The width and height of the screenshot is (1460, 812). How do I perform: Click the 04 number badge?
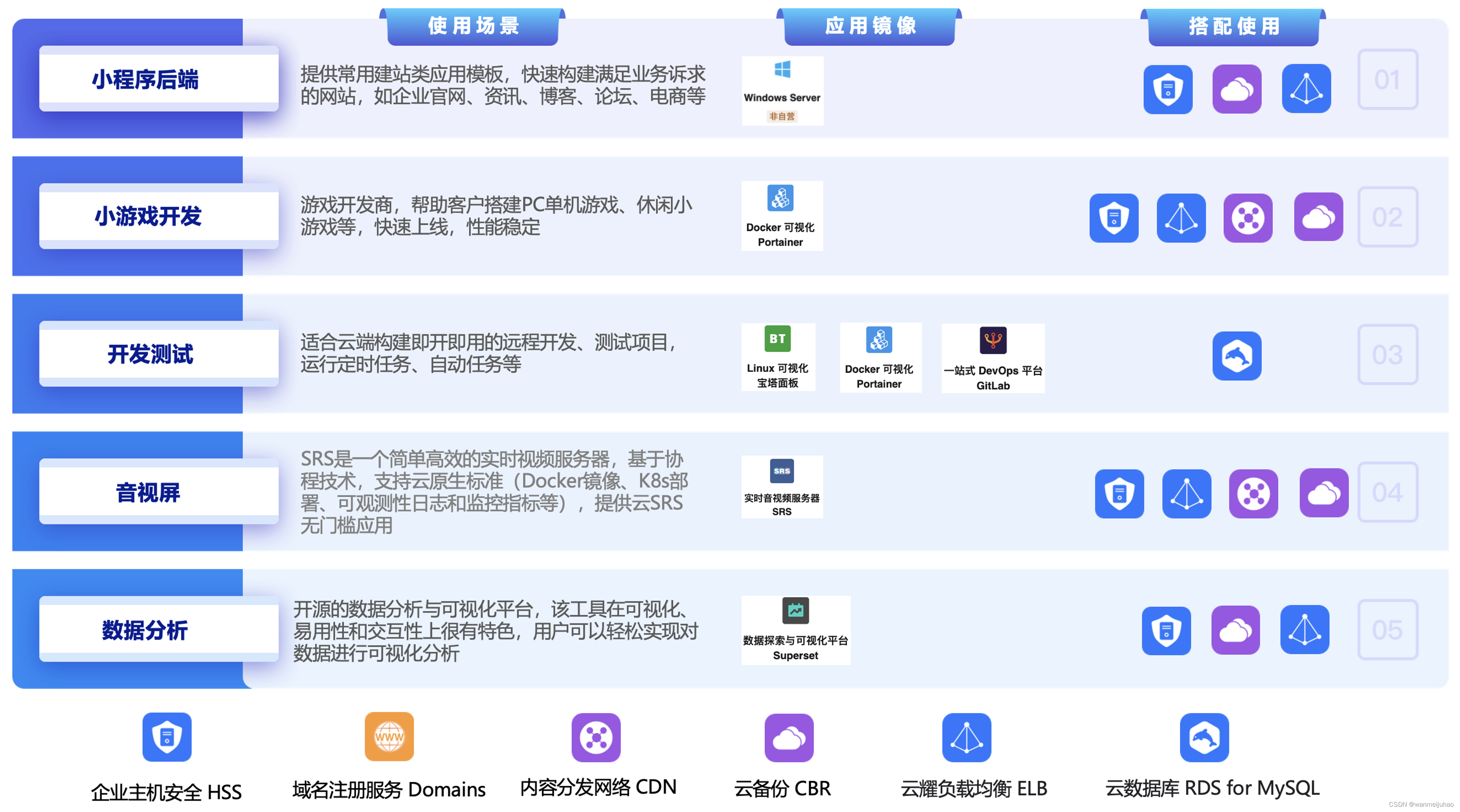tap(1387, 493)
